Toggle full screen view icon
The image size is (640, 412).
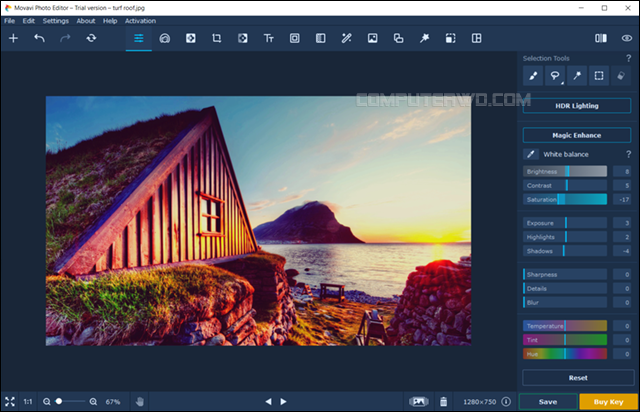tap(10, 402)
